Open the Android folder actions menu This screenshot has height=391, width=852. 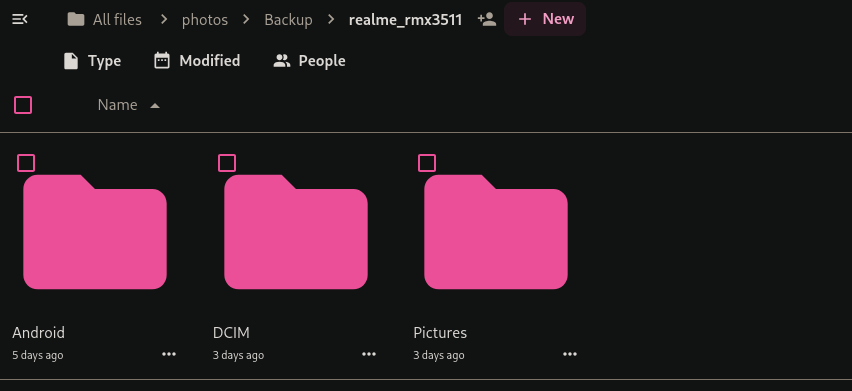point(169,354)
